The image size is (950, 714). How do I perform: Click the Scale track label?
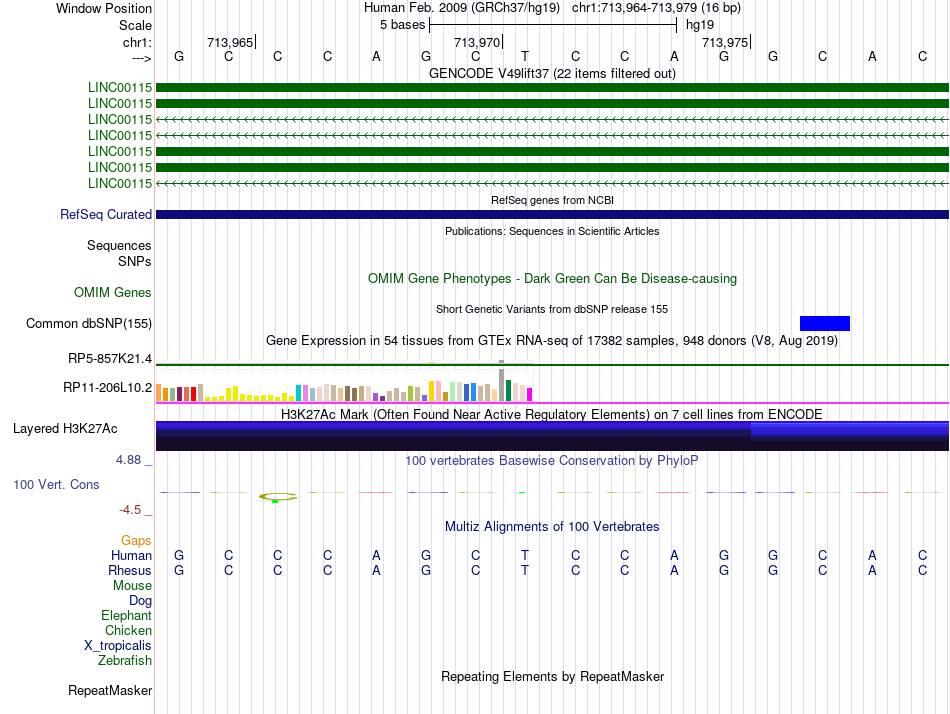135,25
